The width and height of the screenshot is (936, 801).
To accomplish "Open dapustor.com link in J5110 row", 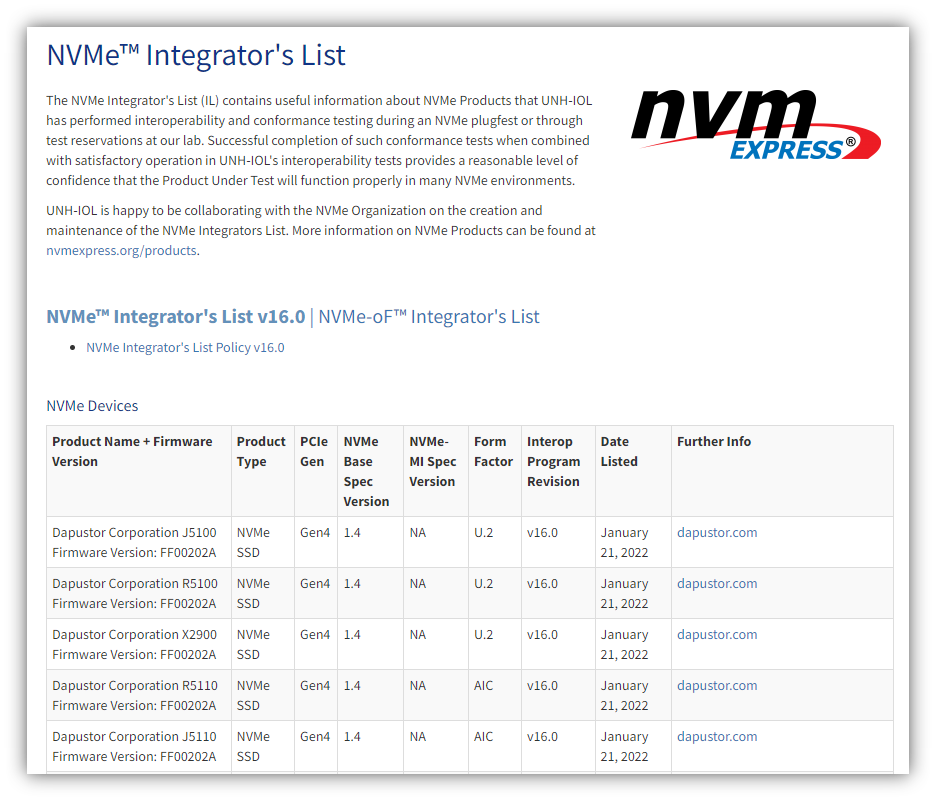I will click(x=717, y=737).
